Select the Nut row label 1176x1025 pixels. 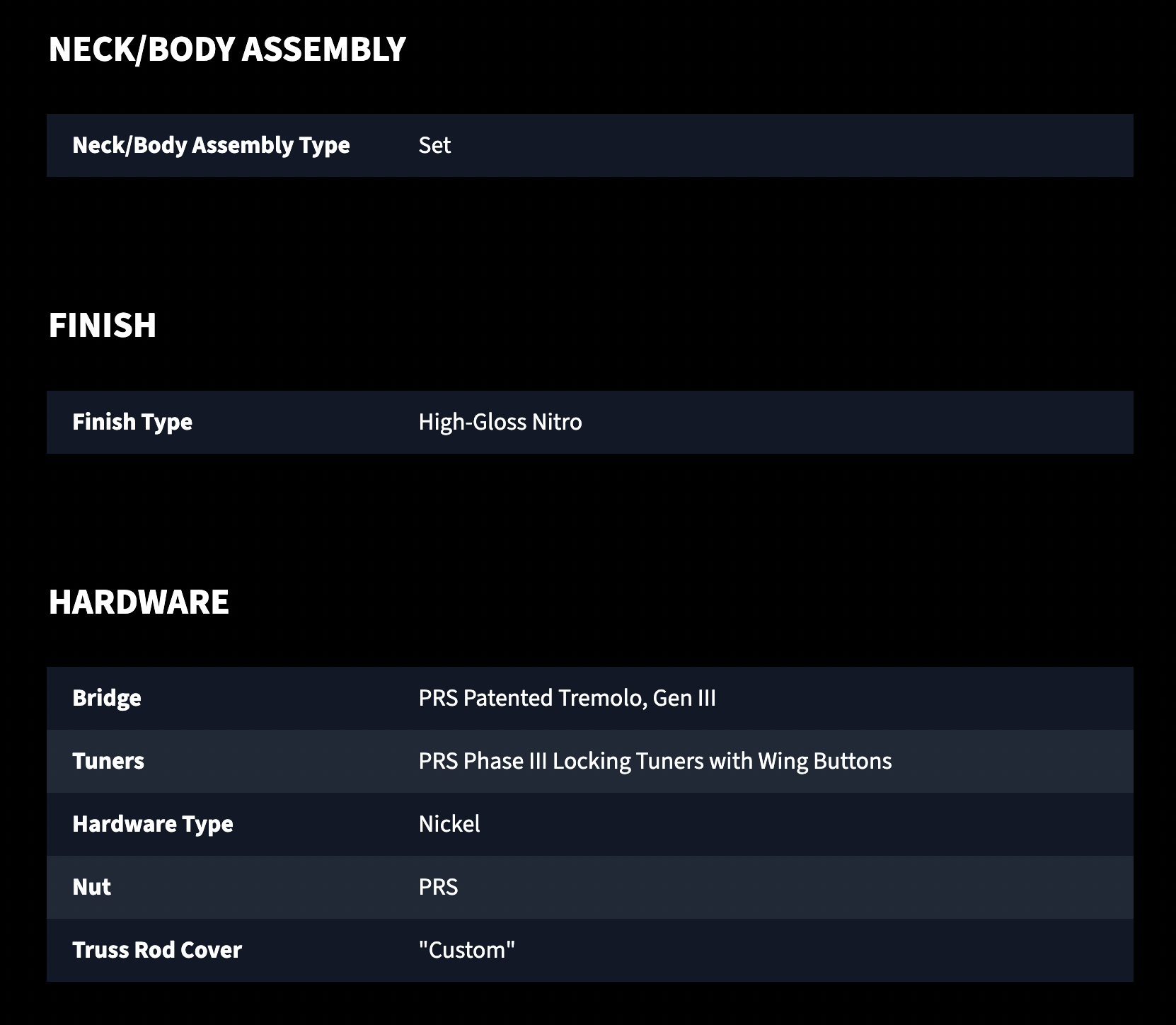(91, 887)
